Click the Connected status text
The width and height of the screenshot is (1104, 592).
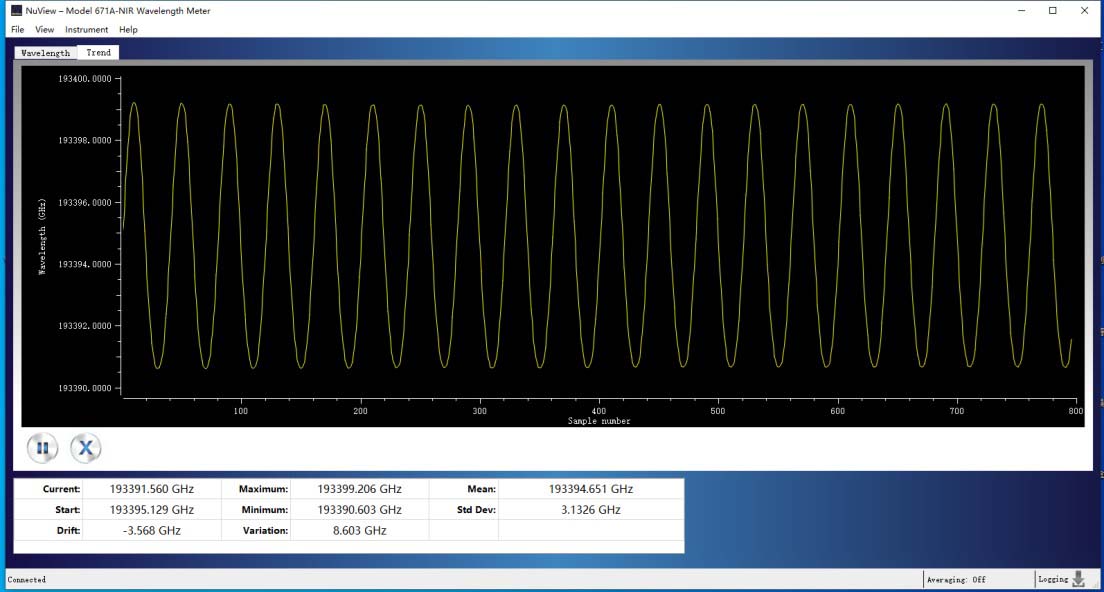click(x=27, y=579)
